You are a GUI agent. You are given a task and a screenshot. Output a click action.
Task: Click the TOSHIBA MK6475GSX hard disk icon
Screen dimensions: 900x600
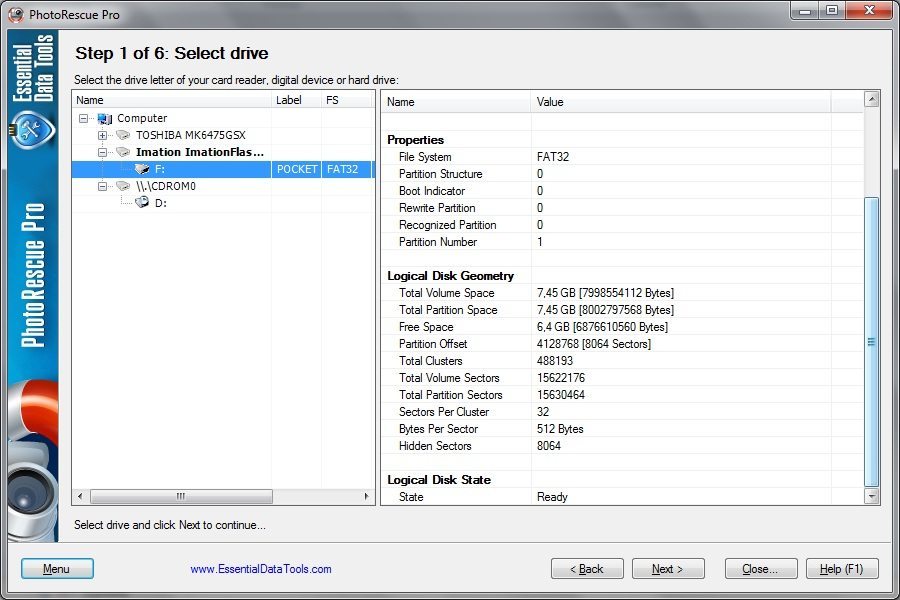coord(123,135)
